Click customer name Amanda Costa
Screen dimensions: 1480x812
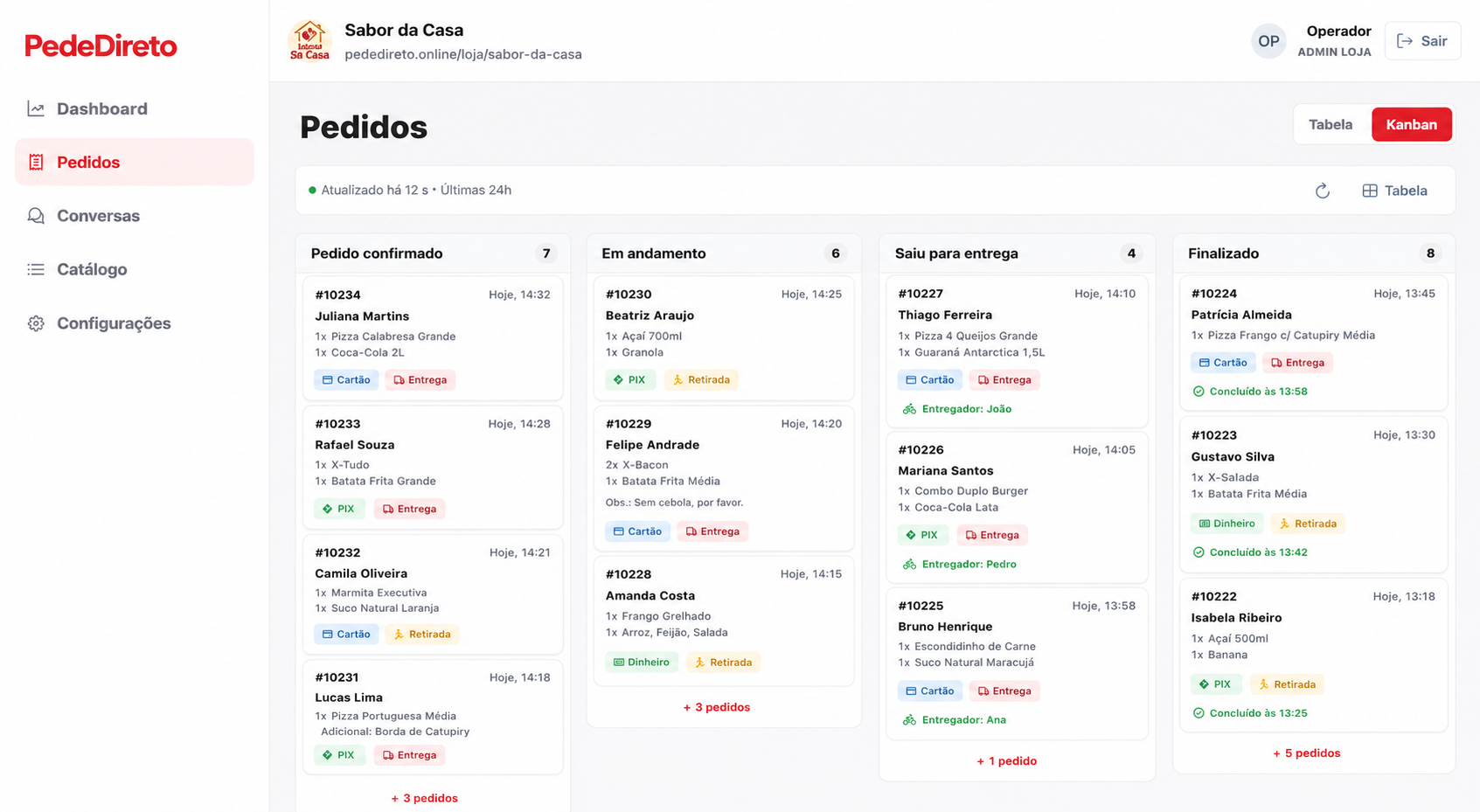point(650,595)
